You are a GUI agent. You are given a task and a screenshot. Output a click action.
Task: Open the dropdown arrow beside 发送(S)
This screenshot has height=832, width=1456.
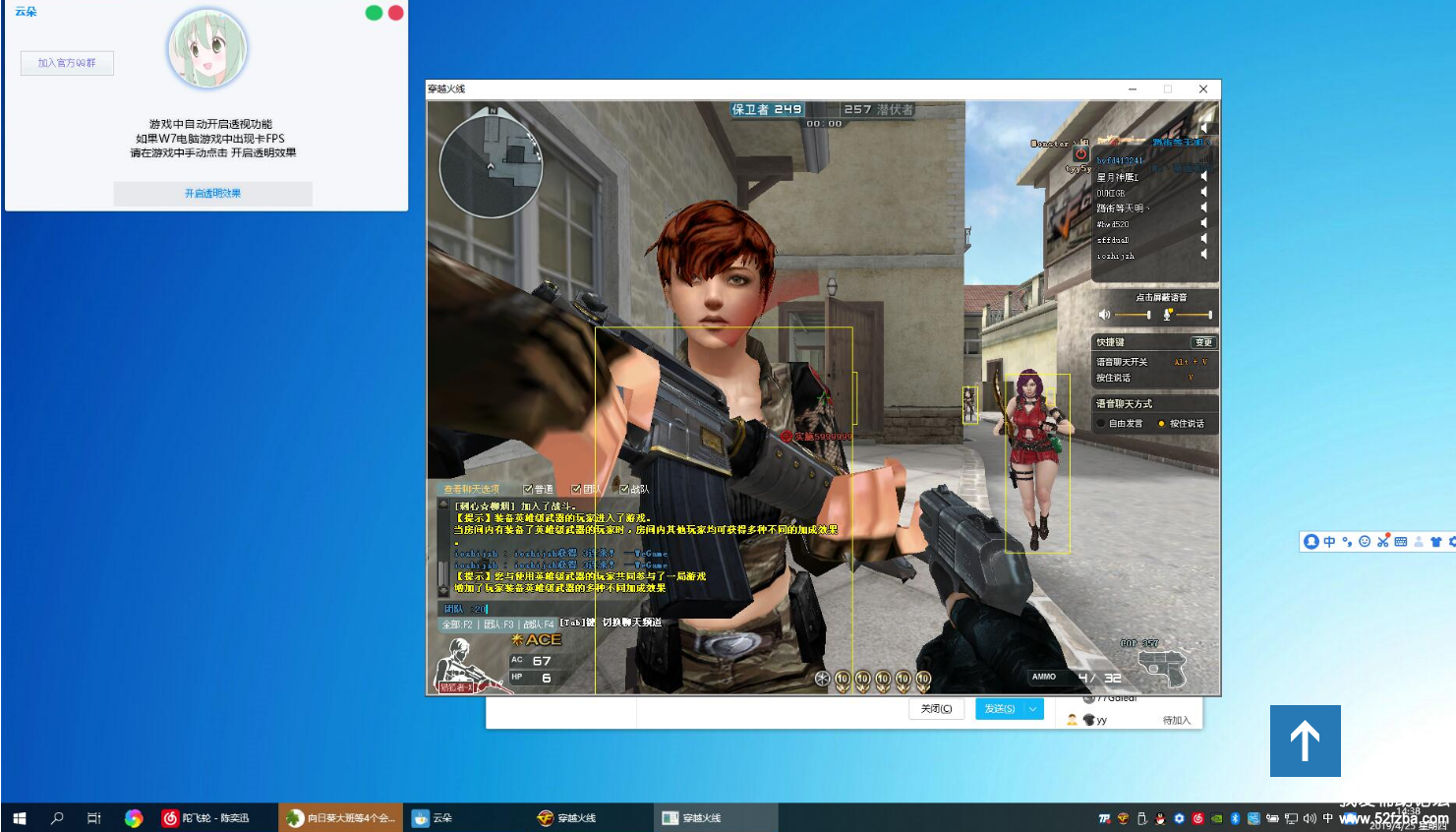click(1033, 709)
